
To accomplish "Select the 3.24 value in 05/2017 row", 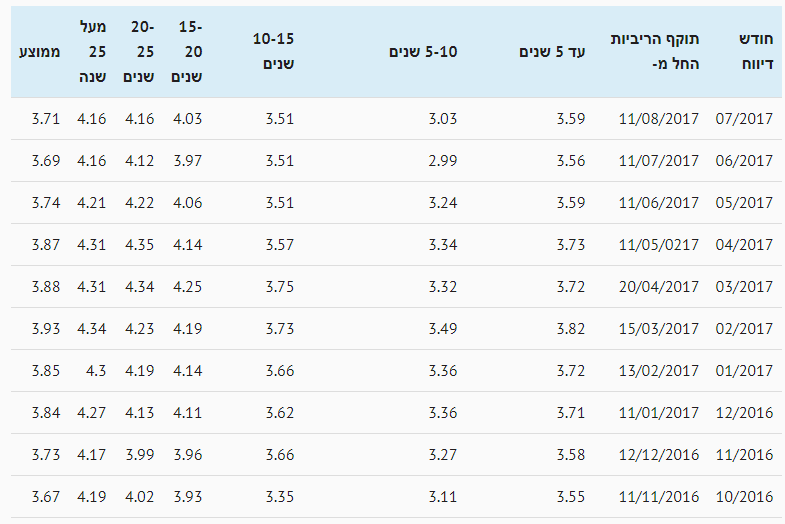I will [x=443, y=203].
